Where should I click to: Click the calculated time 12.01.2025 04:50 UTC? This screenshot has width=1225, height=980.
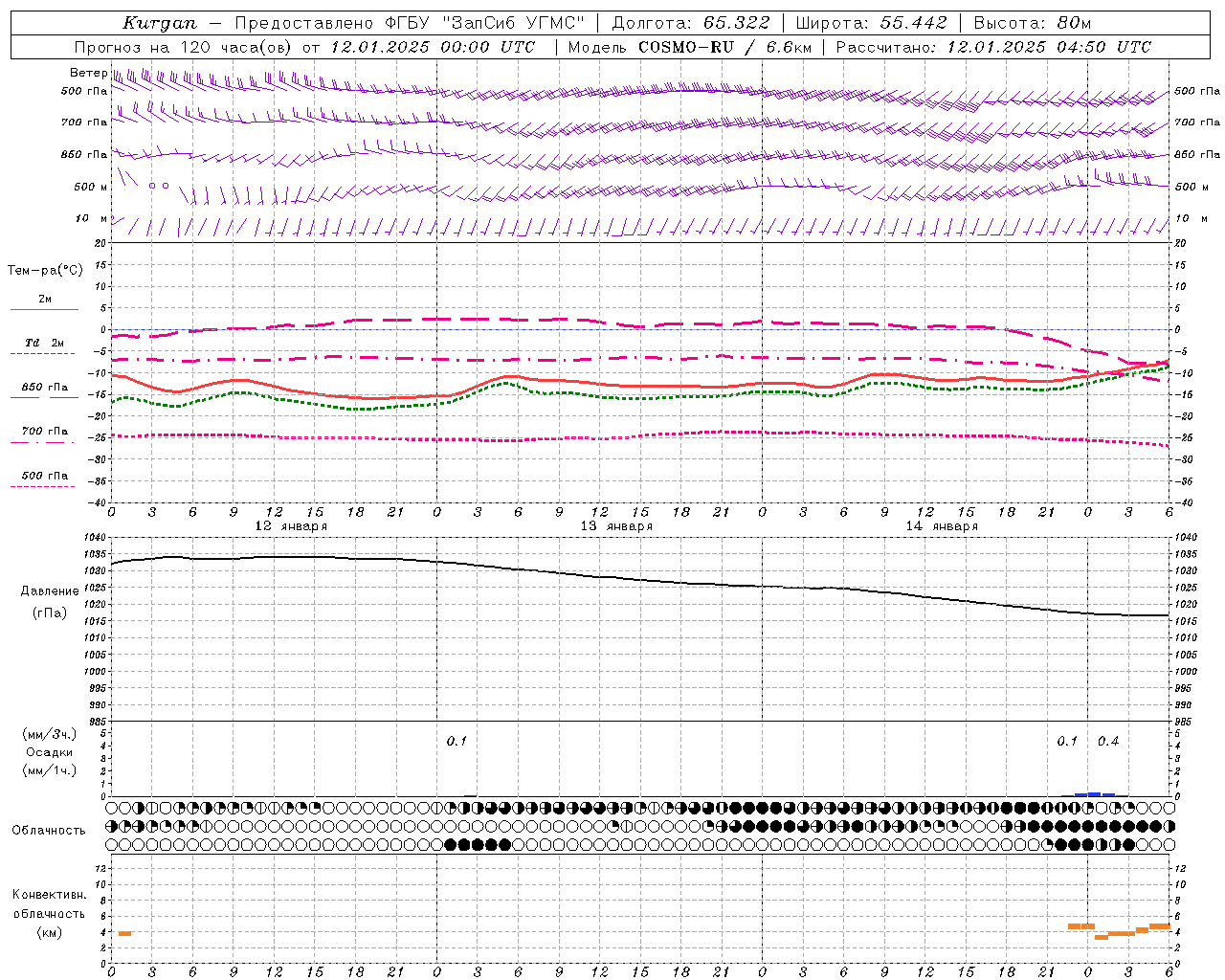(1049, 47)
